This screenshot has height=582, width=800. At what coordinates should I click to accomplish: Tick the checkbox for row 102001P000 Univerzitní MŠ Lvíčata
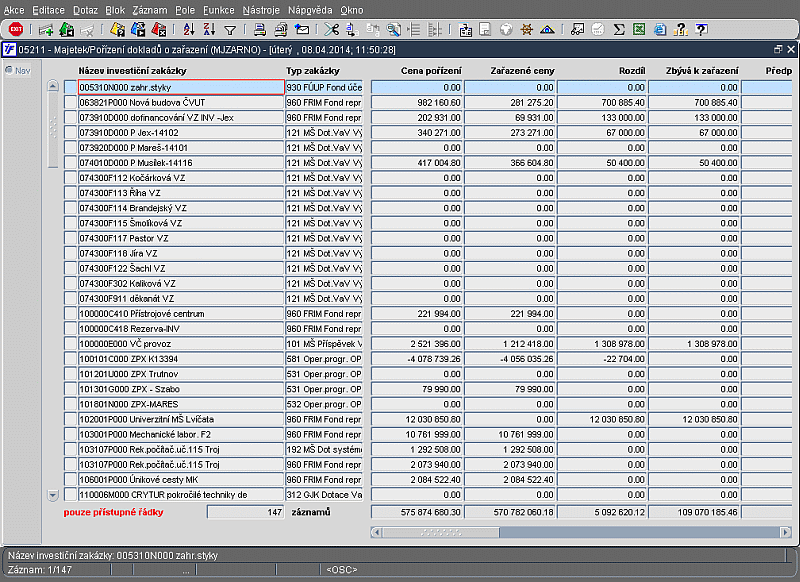coord(70,419)
